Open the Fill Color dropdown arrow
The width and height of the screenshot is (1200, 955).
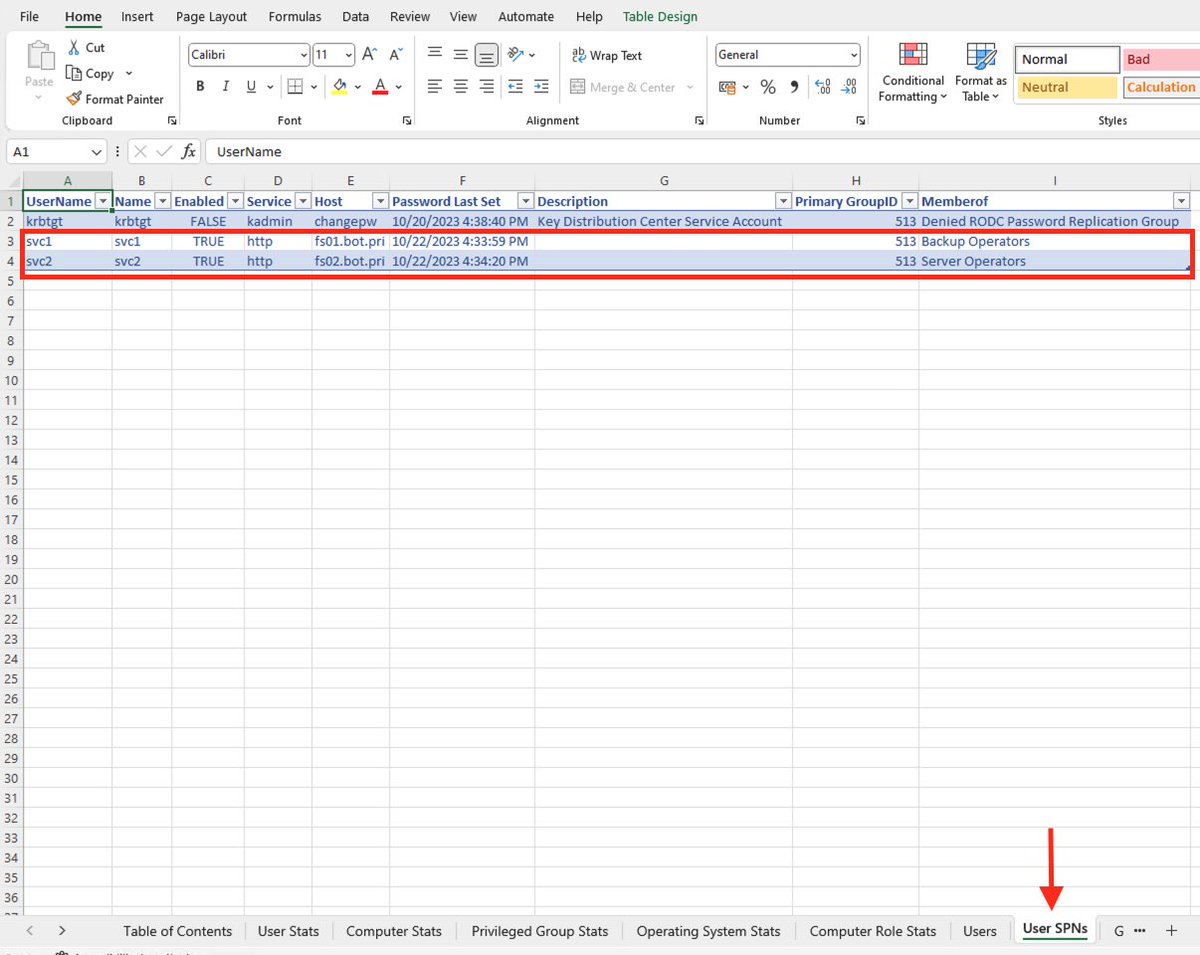pos(358,87)
